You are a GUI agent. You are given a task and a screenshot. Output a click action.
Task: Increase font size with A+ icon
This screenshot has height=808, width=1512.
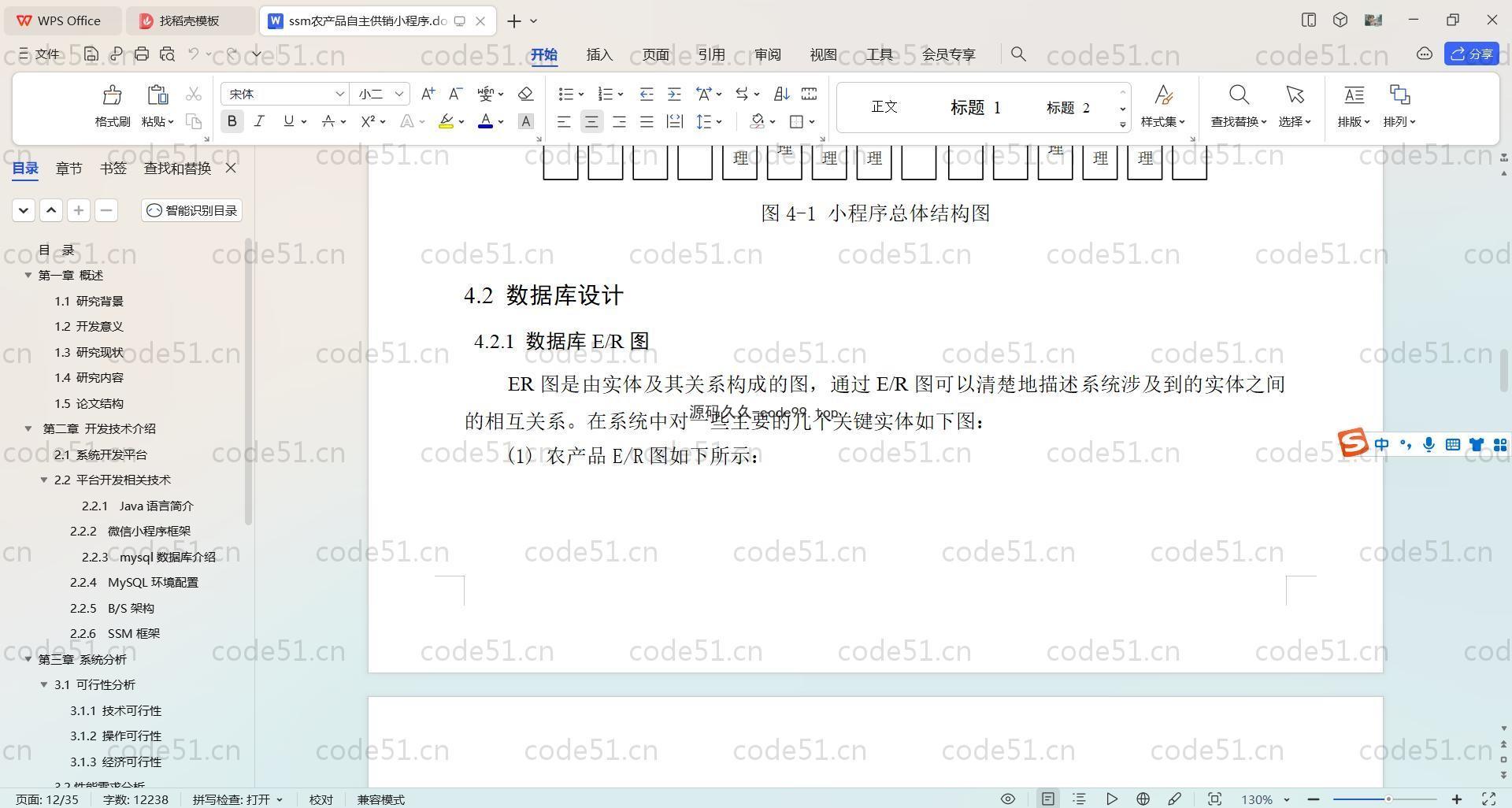(428, 94)
